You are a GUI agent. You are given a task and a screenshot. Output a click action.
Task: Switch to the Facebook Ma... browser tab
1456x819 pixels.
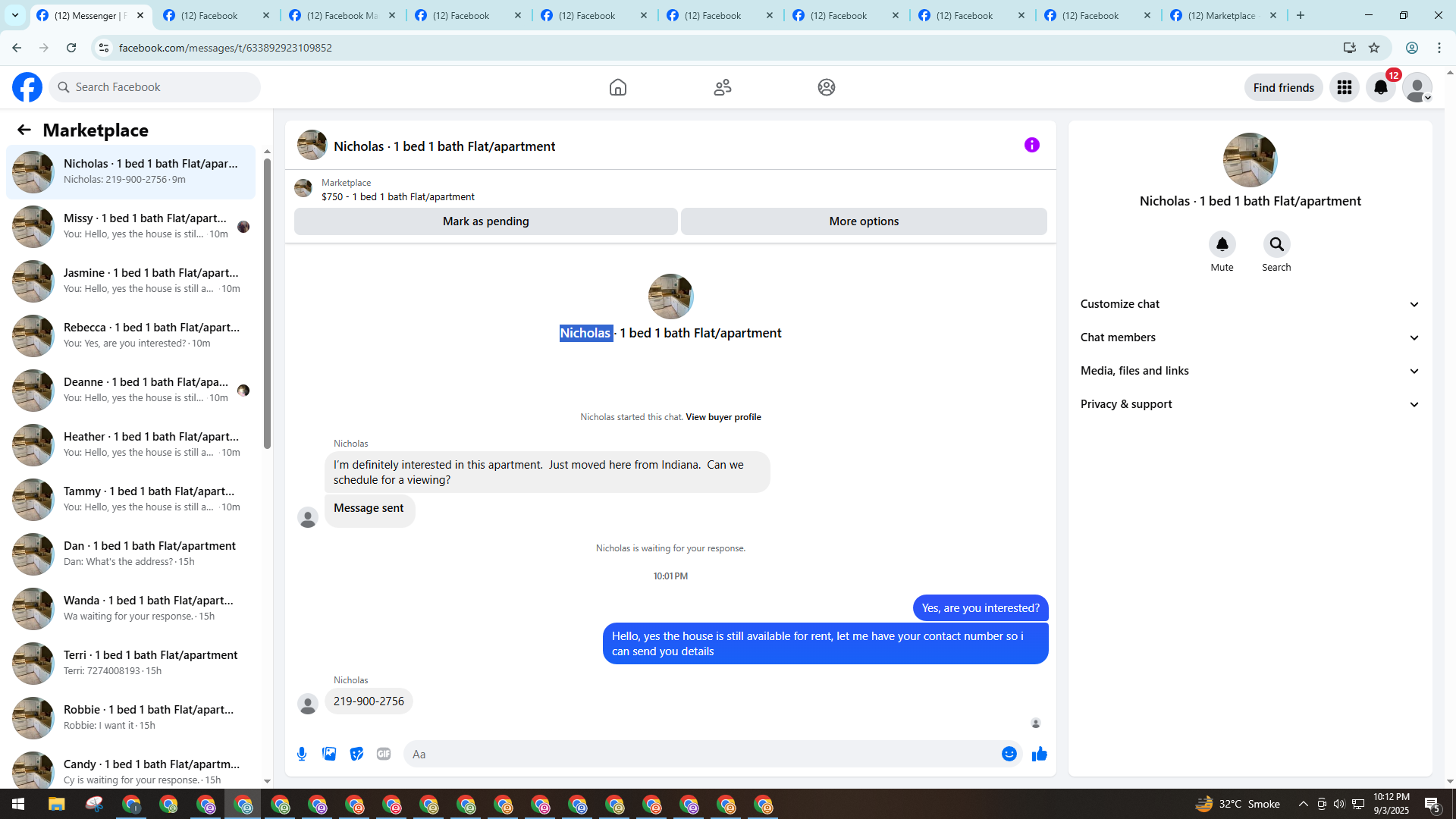tap(343, 15)
